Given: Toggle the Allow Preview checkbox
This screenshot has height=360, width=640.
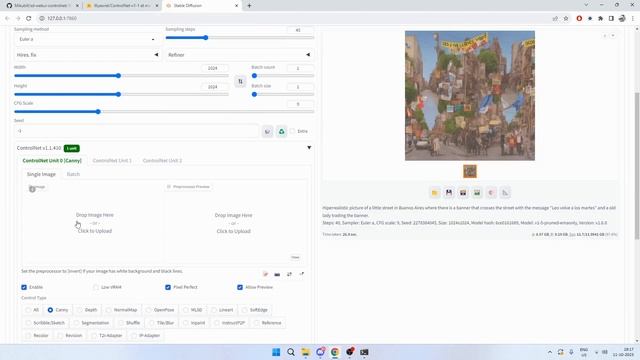Looking at the screenshot, I should click(x=240, y=287).
